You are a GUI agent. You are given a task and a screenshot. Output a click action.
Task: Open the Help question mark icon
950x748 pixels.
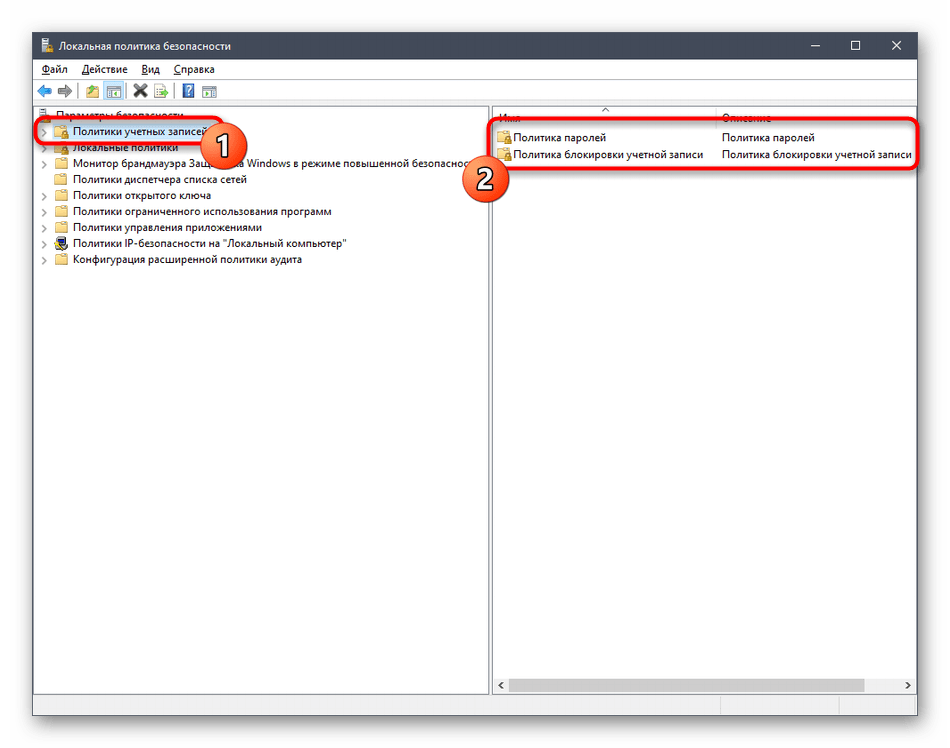188,91
